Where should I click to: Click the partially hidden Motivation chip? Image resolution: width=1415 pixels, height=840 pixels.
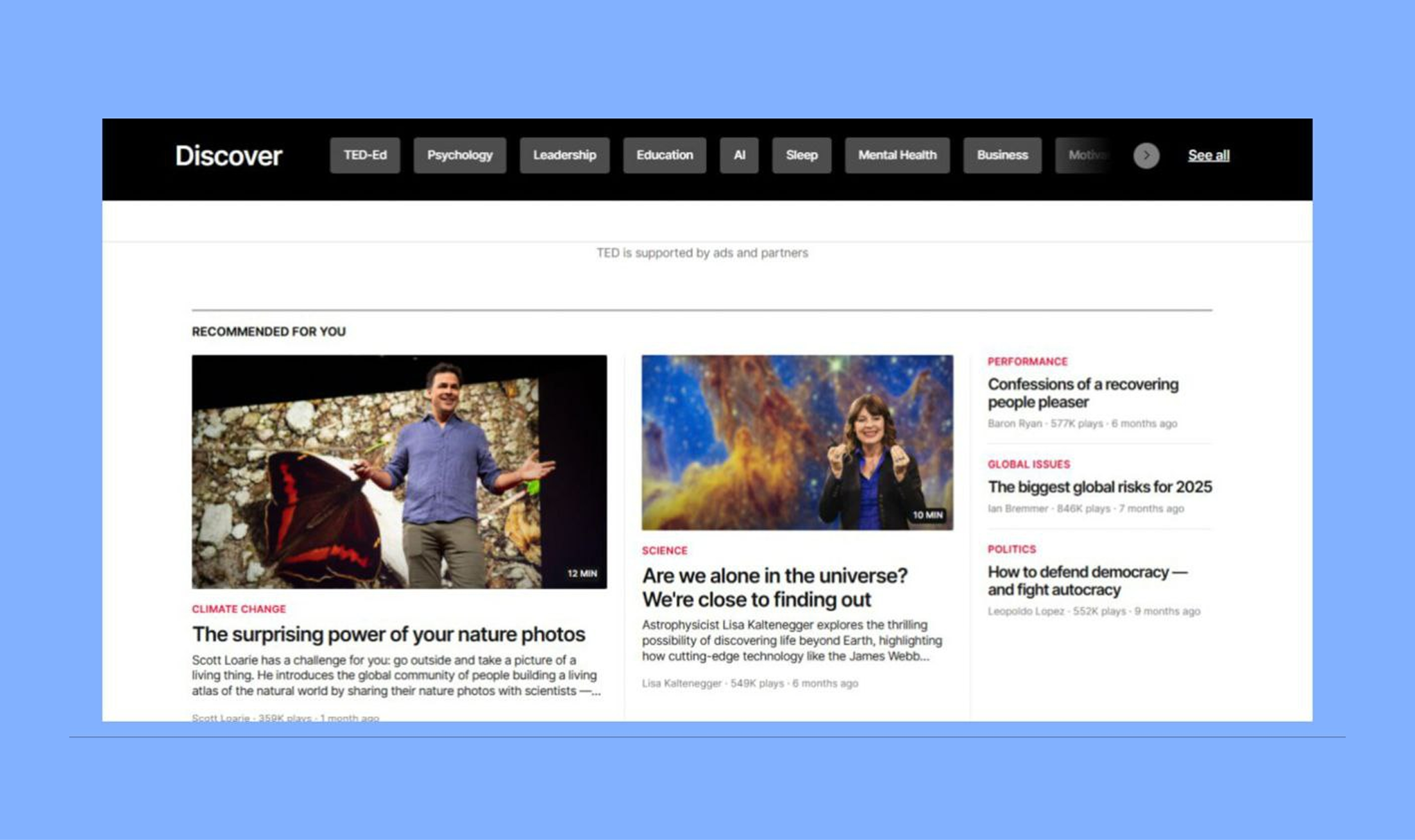click(1085, 156)
